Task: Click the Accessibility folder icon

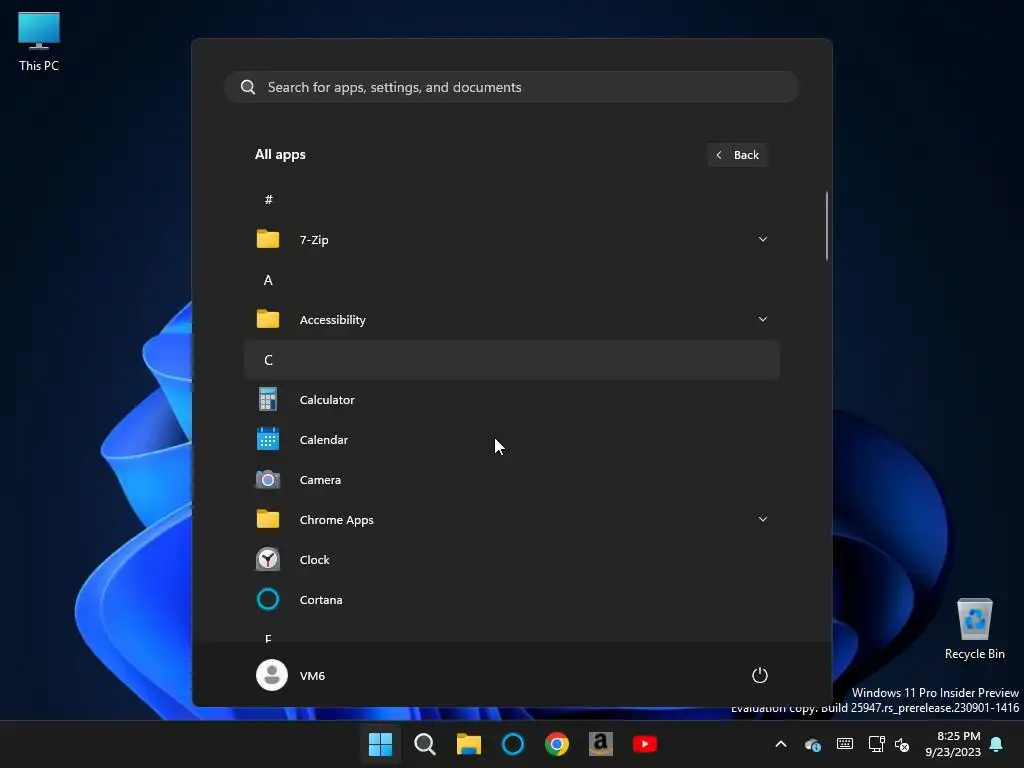Action: tap(268, 319)
